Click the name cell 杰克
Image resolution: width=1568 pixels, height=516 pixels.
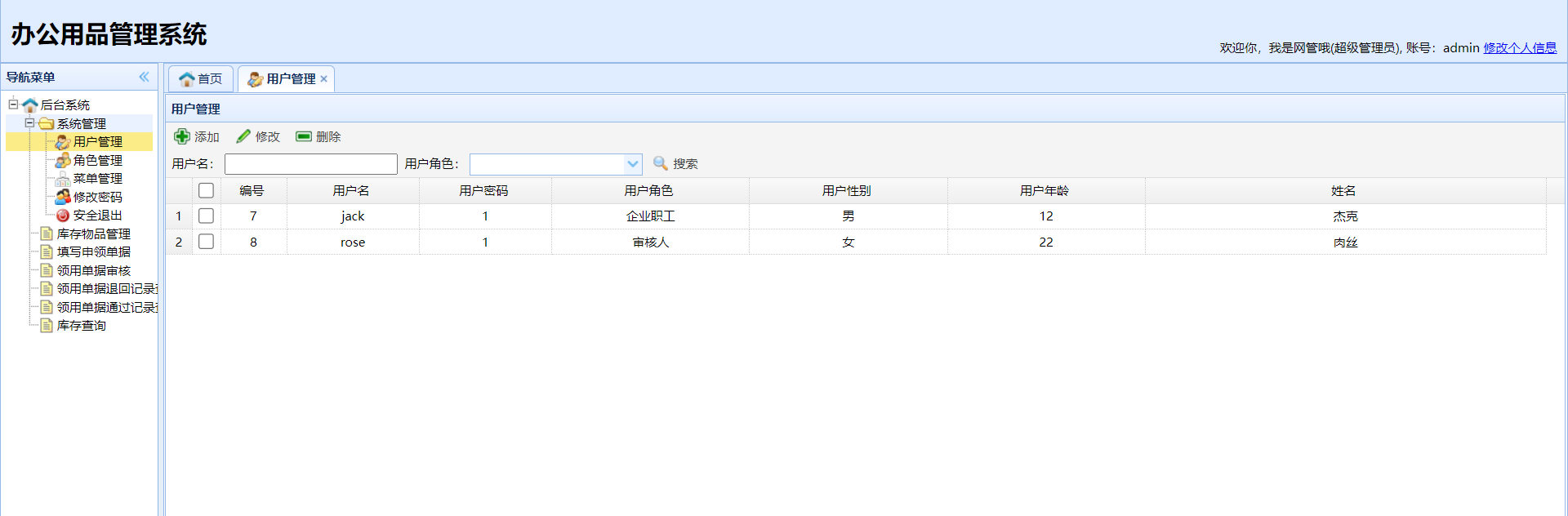pos(1346,216)
